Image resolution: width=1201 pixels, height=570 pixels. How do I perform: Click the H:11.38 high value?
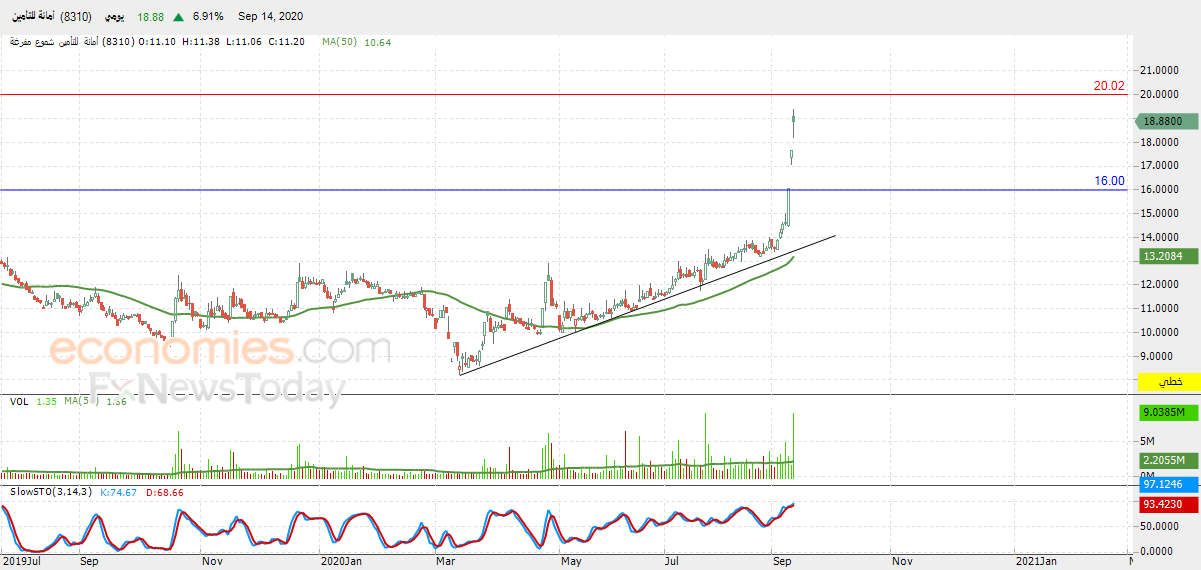(203, 42)
